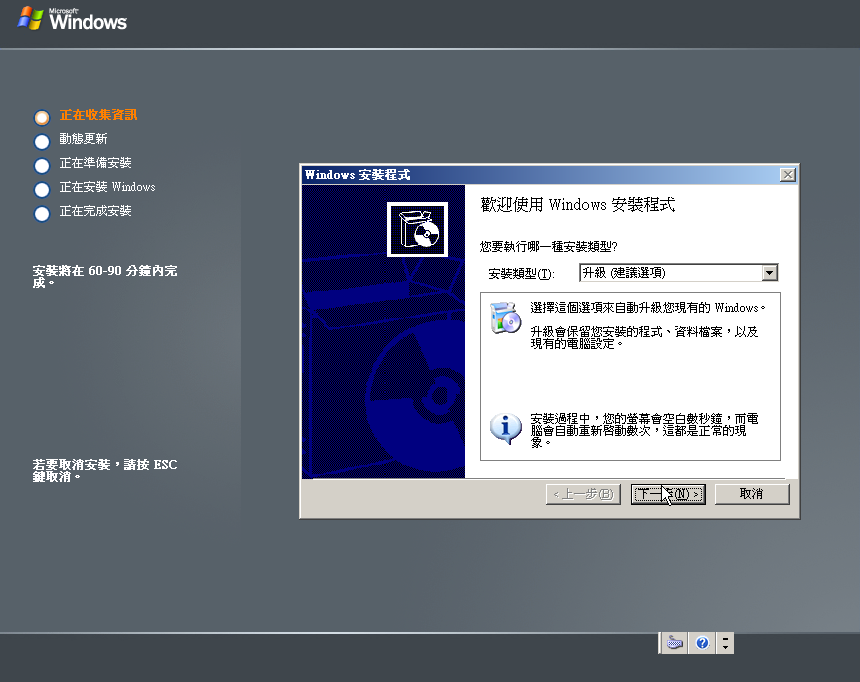Click the upgrade CD icon beside the description

[506, 317]
